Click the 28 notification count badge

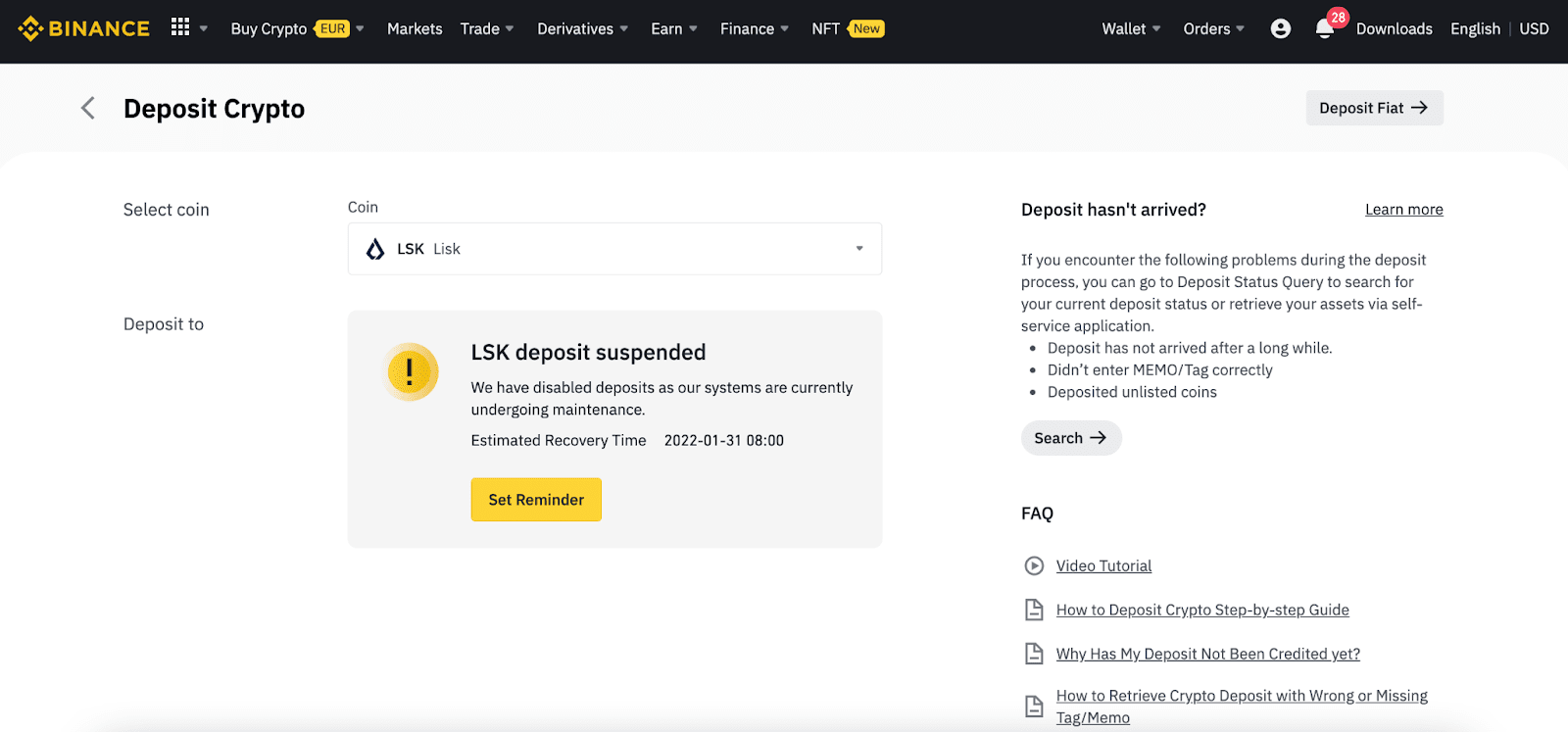tap(1338, 18)
